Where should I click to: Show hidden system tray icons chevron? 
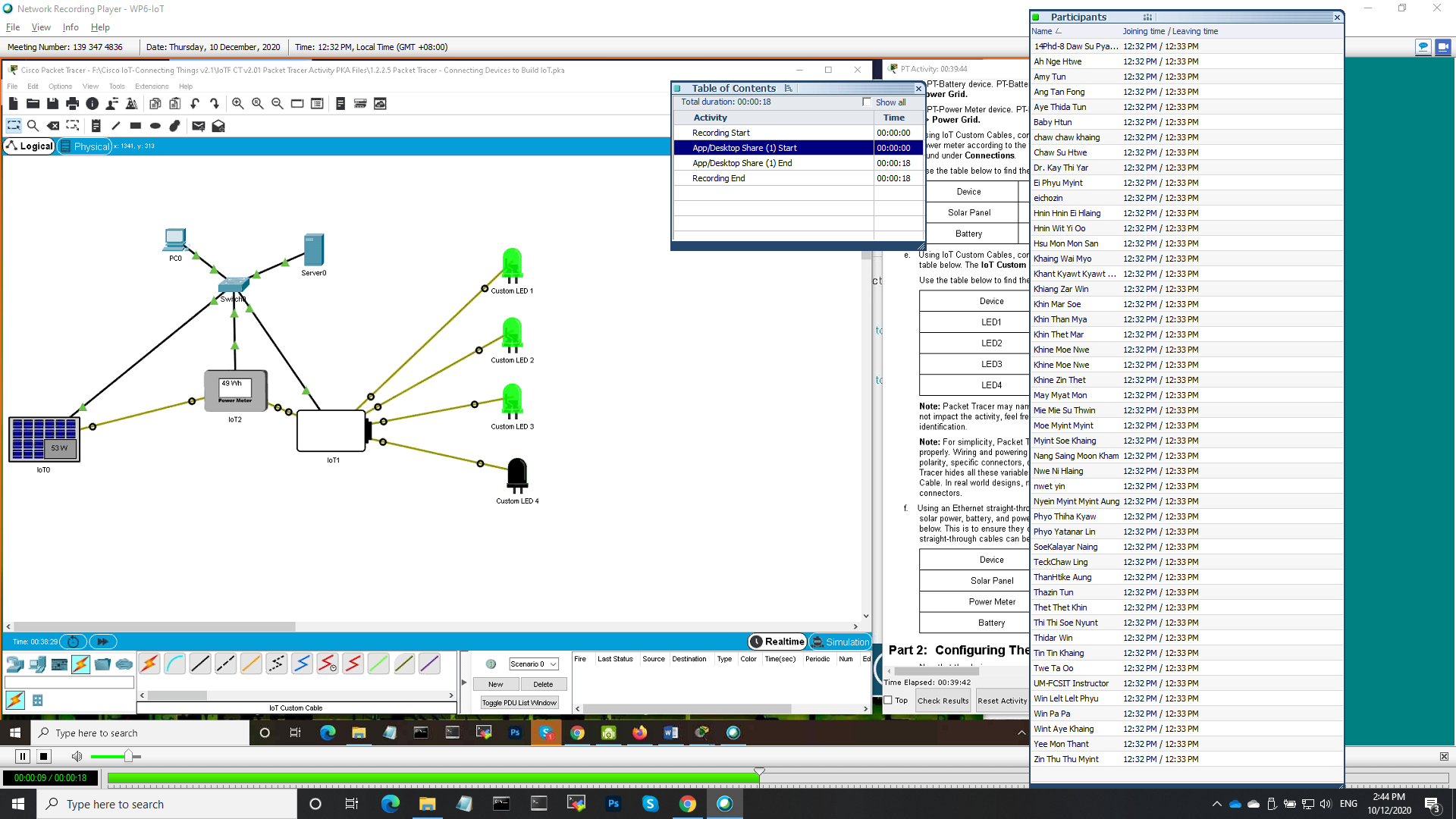(x=1216, y=804)
